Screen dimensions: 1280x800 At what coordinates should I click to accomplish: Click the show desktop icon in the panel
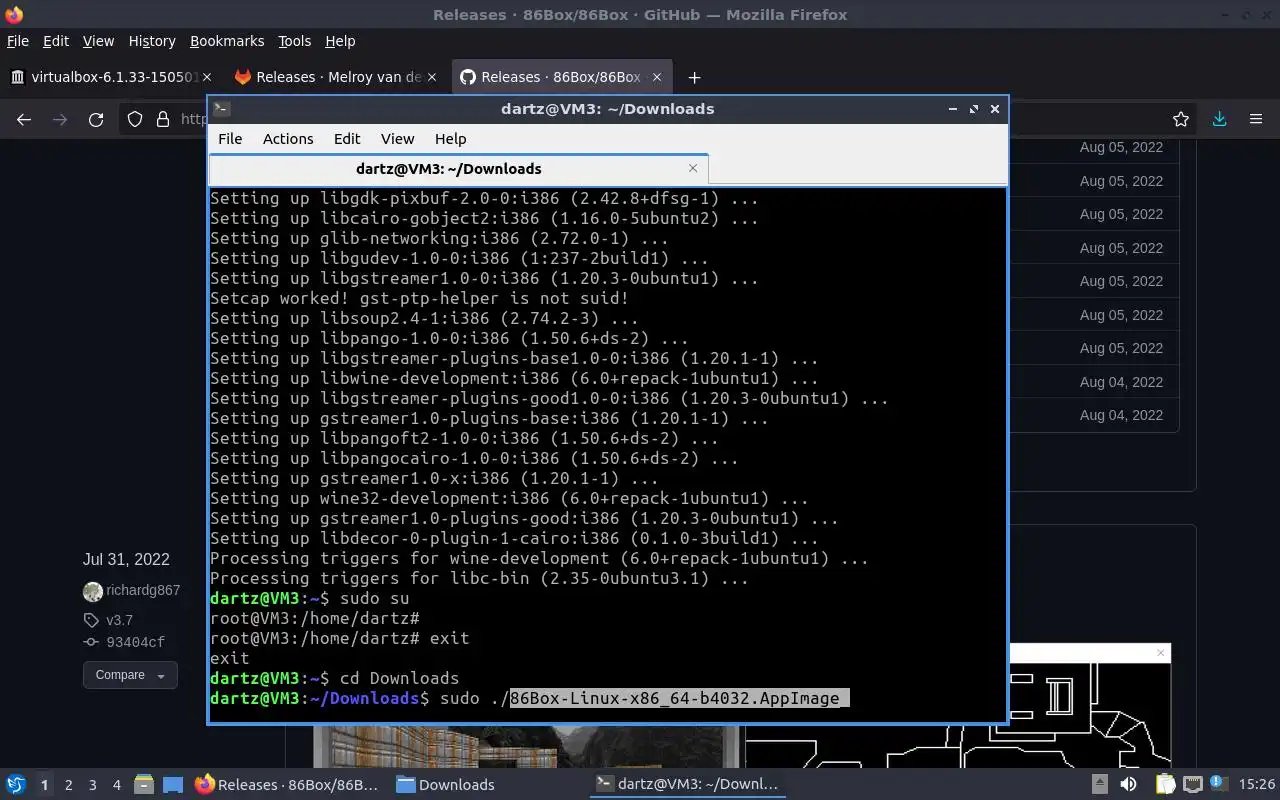172,784
